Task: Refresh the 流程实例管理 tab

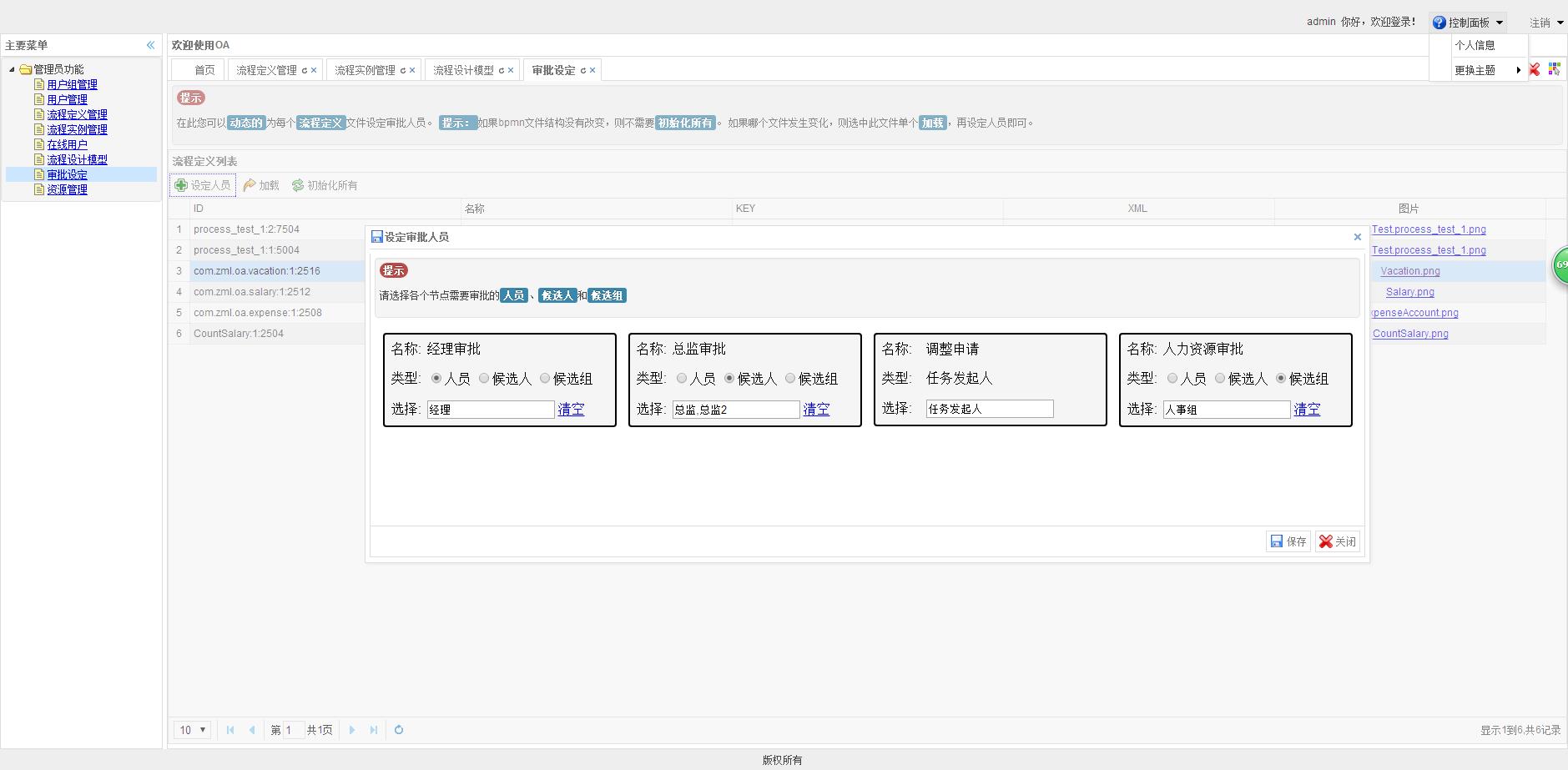Action: [x=403, y=70]
